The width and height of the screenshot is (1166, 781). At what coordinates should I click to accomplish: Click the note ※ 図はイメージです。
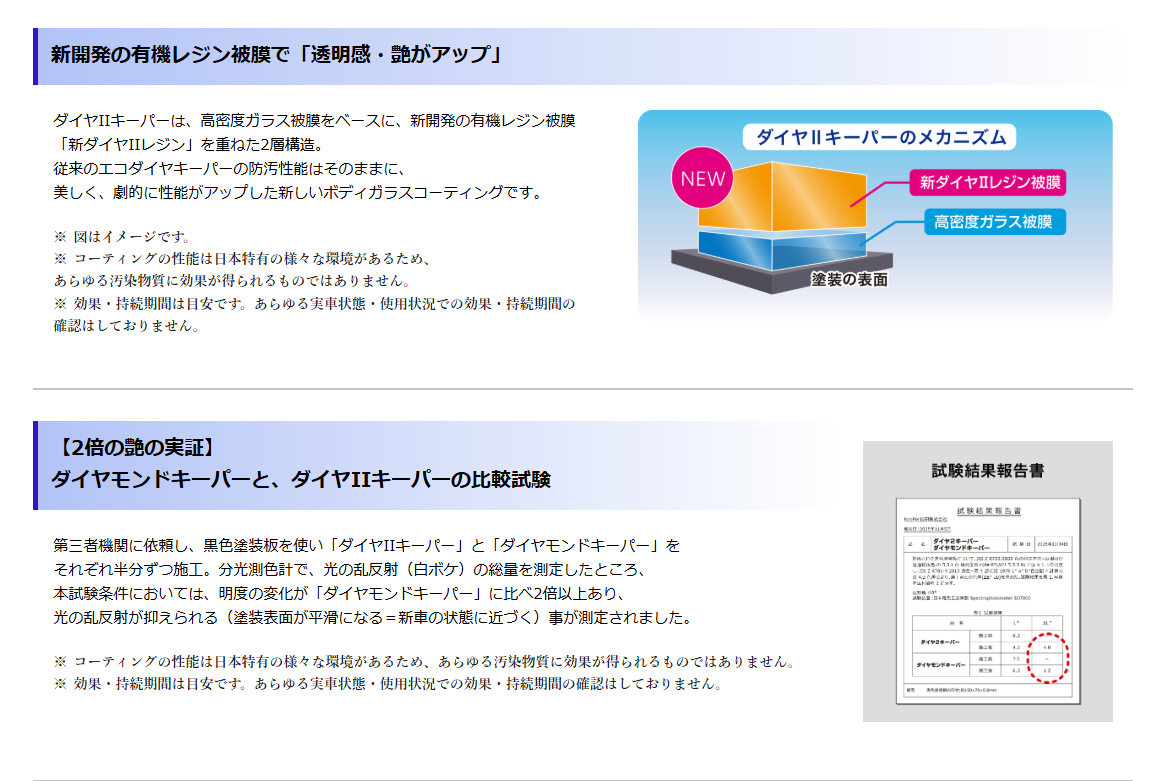[x=121, y=236]
